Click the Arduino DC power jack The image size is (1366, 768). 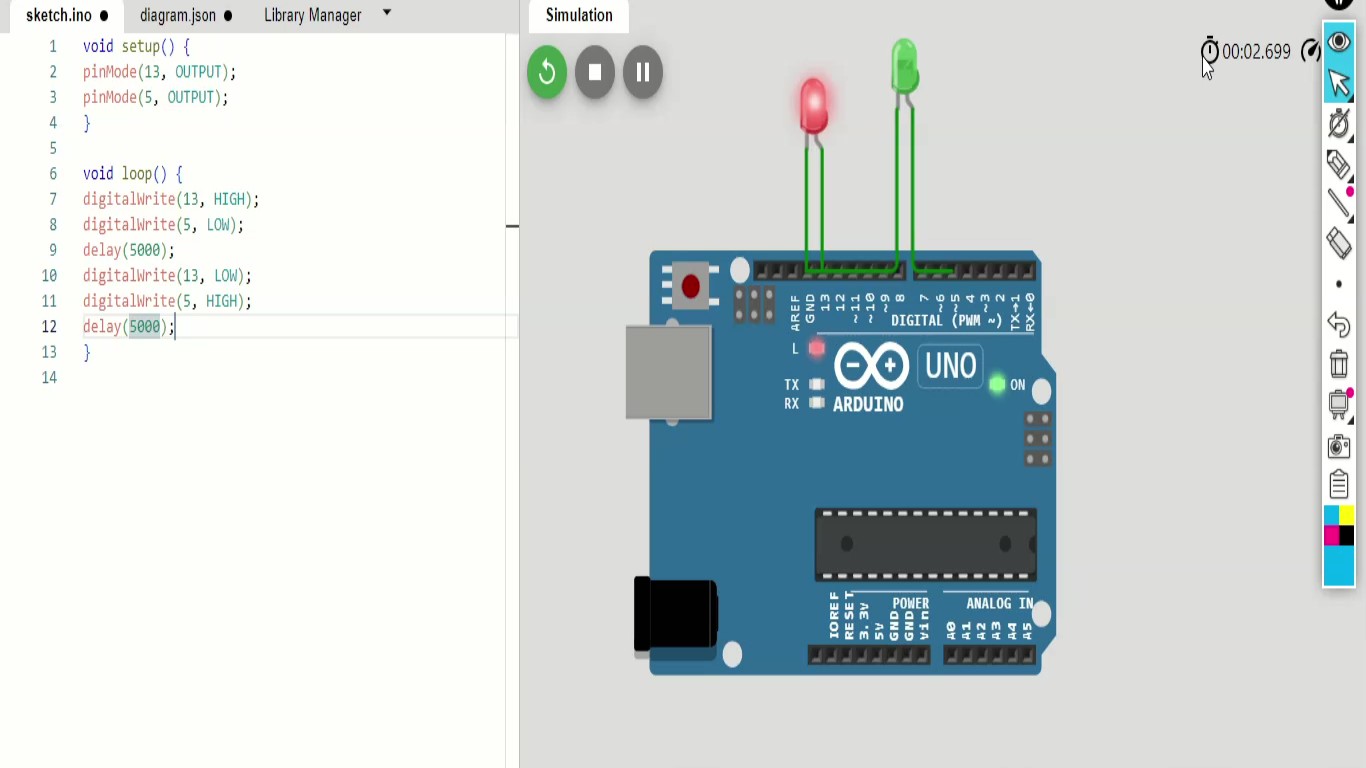pos(676,615)
